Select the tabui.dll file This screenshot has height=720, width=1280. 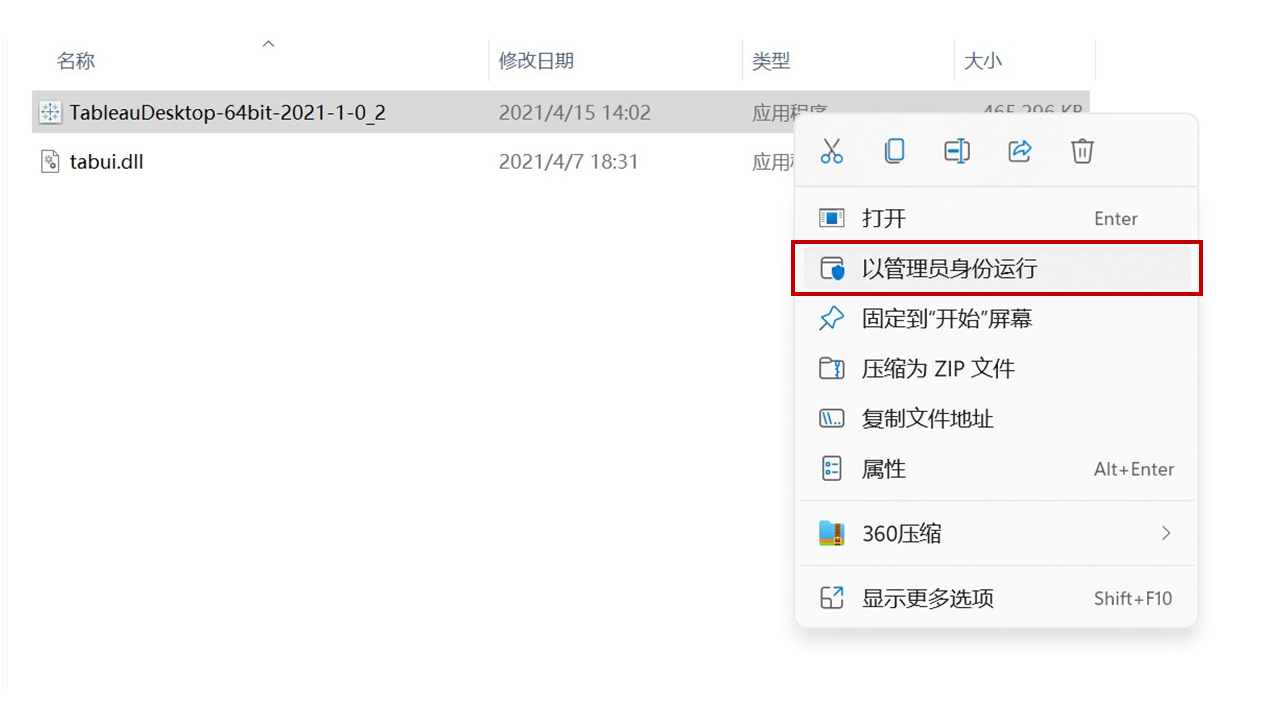(107, 161)
